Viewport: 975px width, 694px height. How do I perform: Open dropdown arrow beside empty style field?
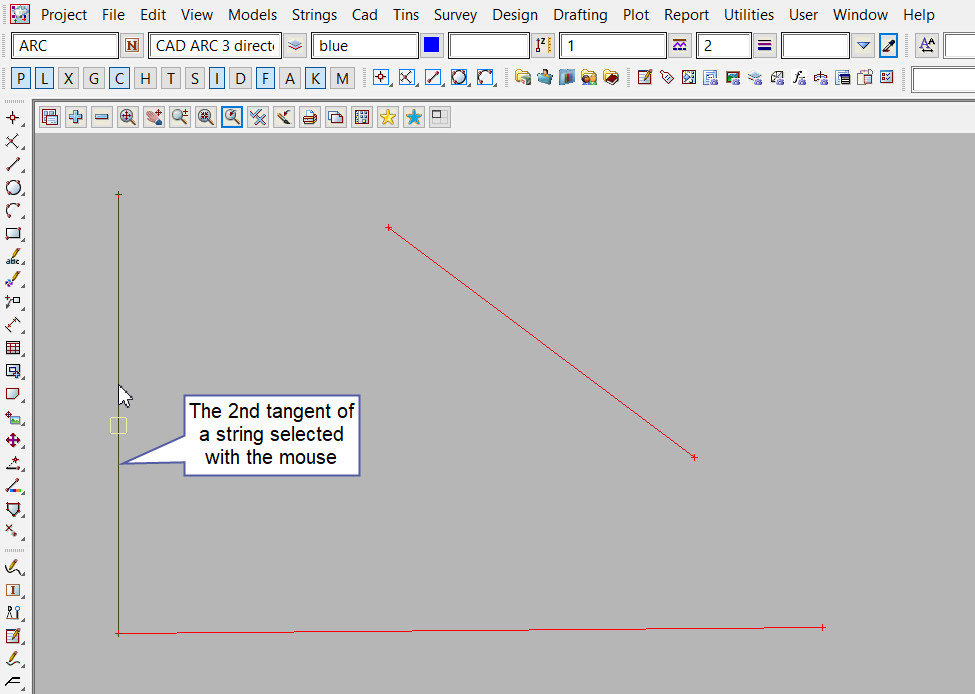[864, 46]
